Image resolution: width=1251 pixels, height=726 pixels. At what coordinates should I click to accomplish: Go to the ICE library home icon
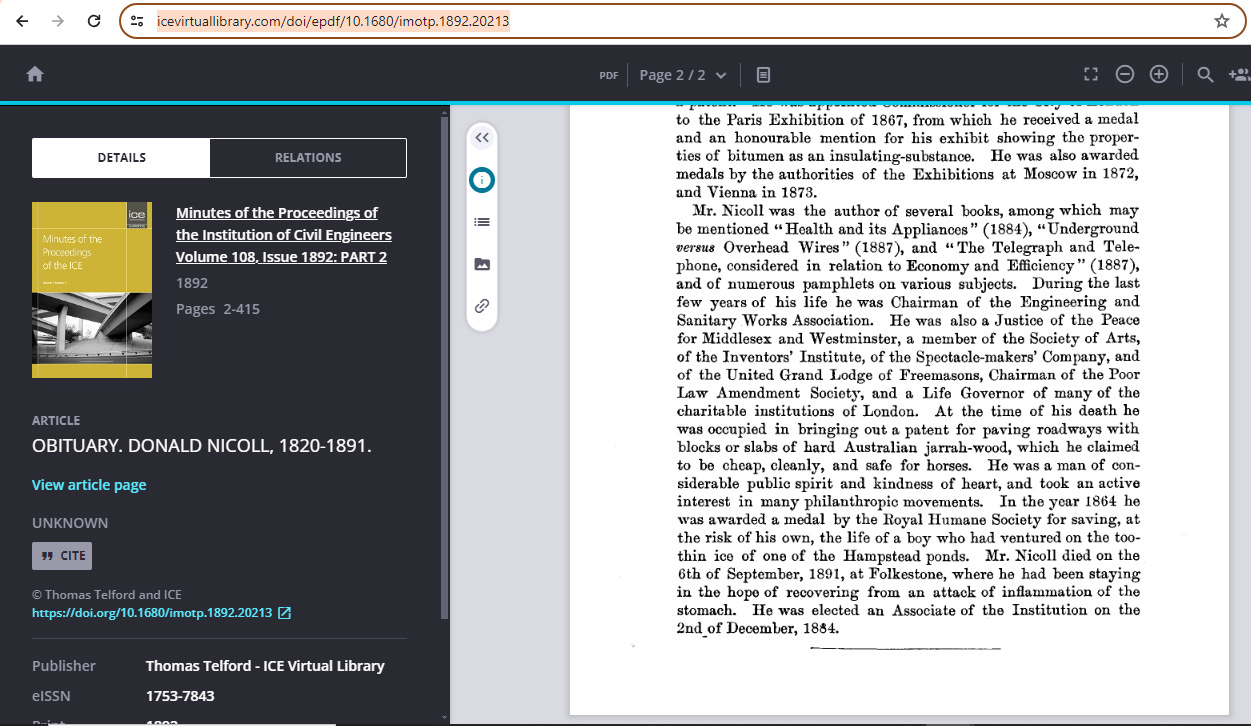coord(35,74)
